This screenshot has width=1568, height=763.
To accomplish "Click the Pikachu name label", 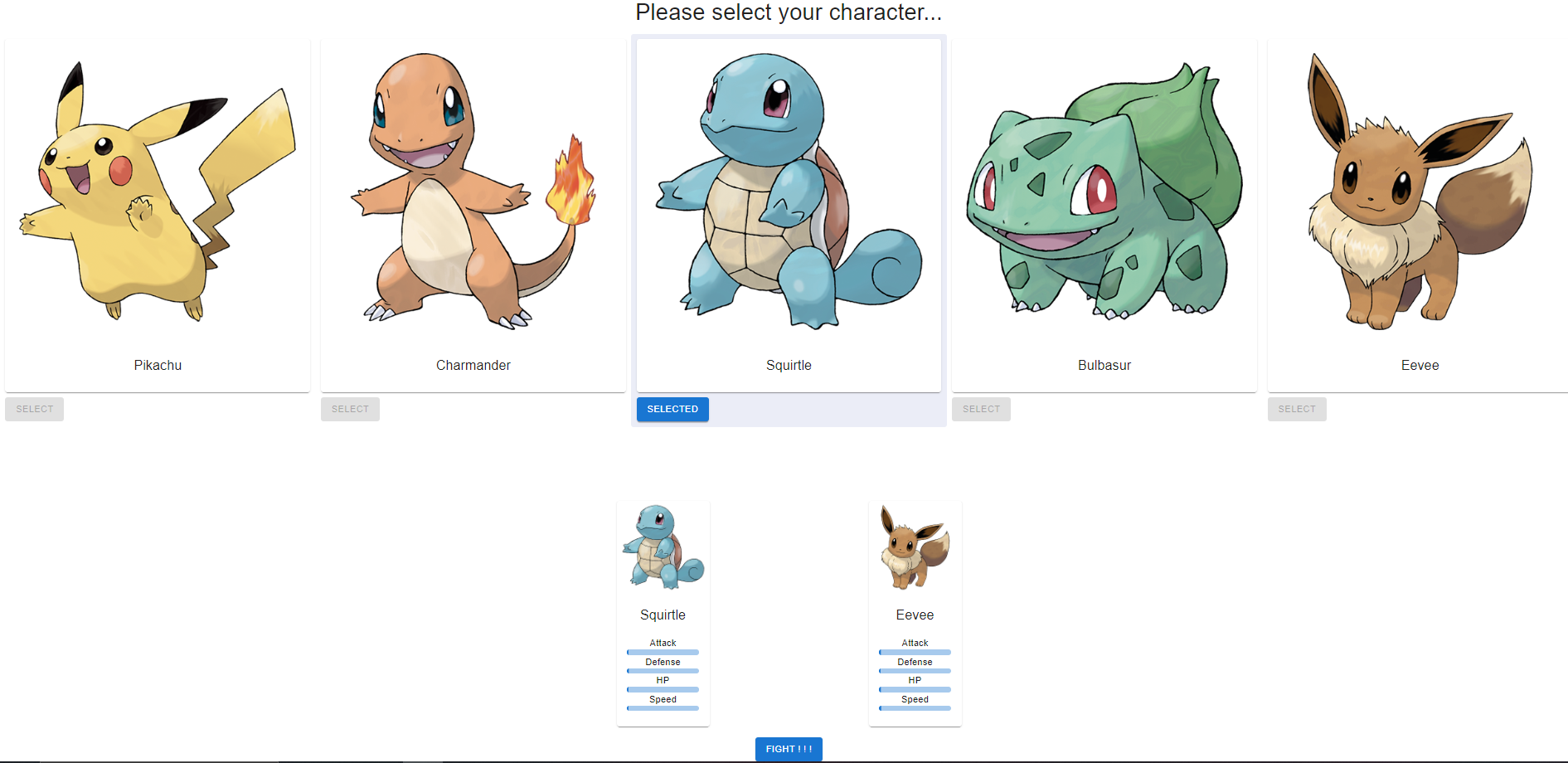I will coord(158,365).
